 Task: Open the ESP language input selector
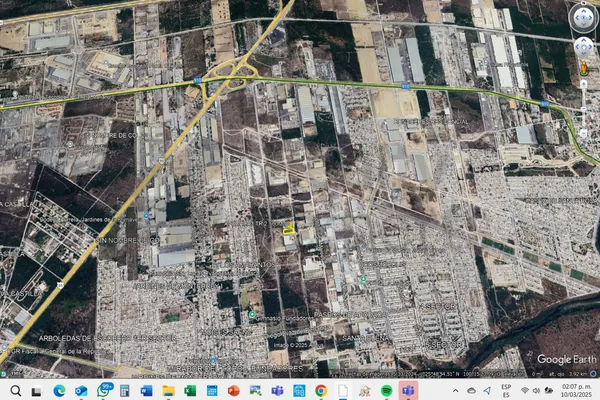(506, 389)
